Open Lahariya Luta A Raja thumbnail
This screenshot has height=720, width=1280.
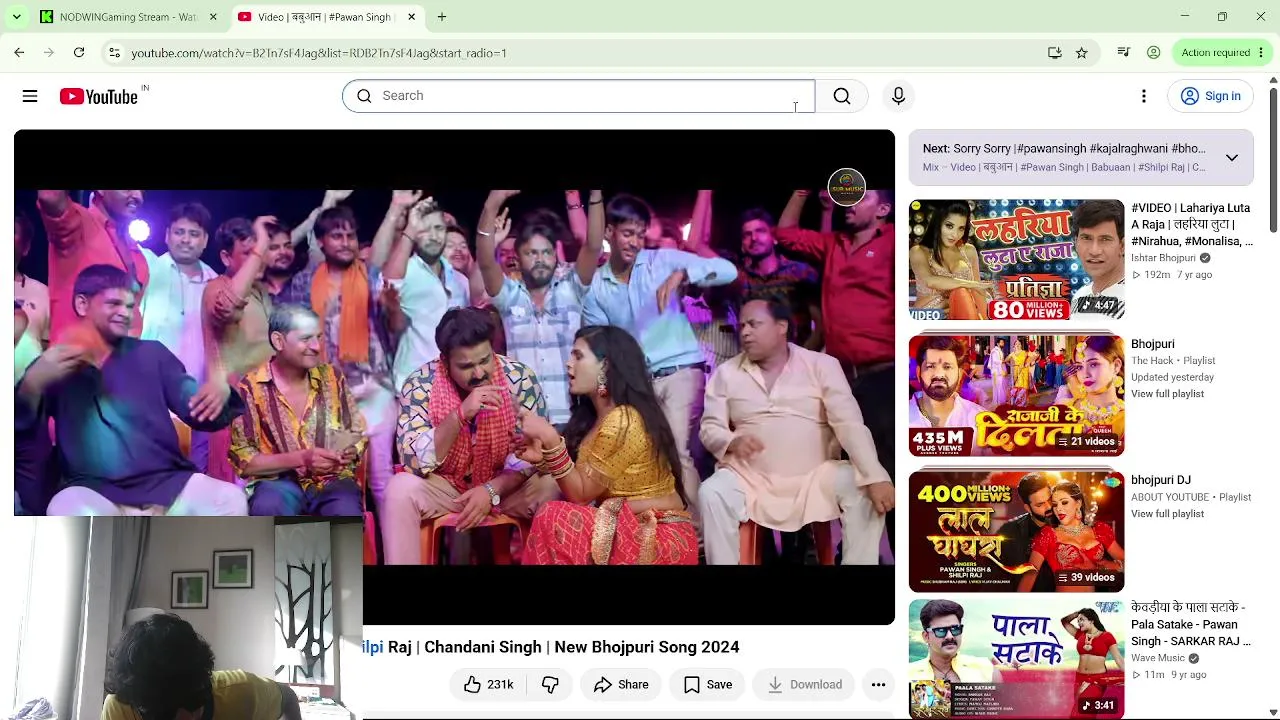pyautogui.click(x=1016, y=260)
